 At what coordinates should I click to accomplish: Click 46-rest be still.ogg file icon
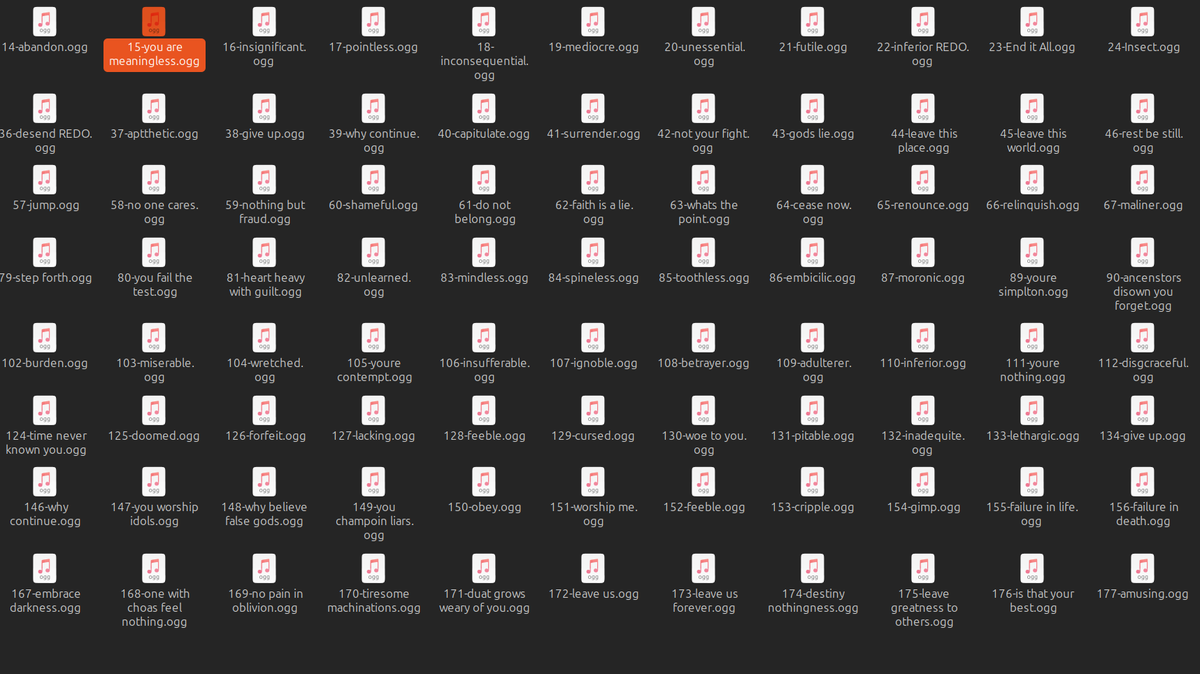pos(1143,107)
